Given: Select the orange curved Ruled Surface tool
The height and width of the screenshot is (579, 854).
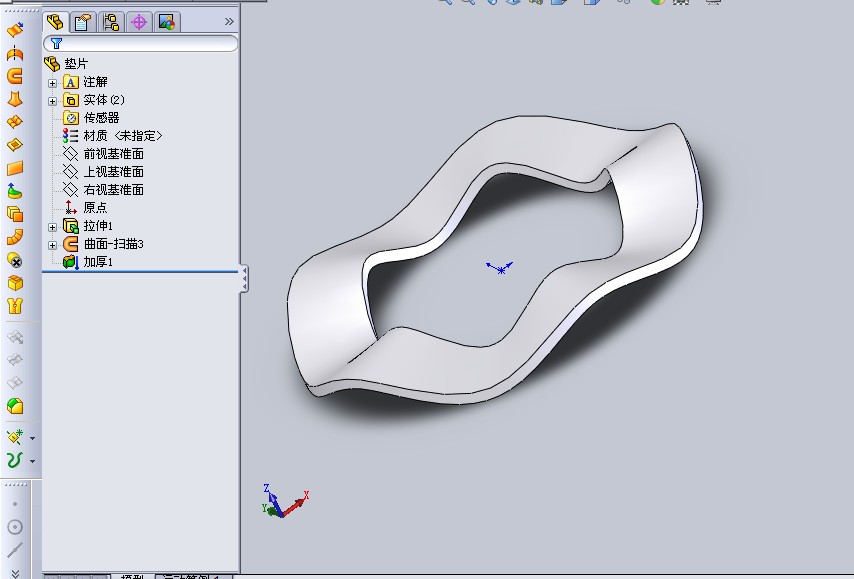Looking at the screenshot, I should (15, 237).
